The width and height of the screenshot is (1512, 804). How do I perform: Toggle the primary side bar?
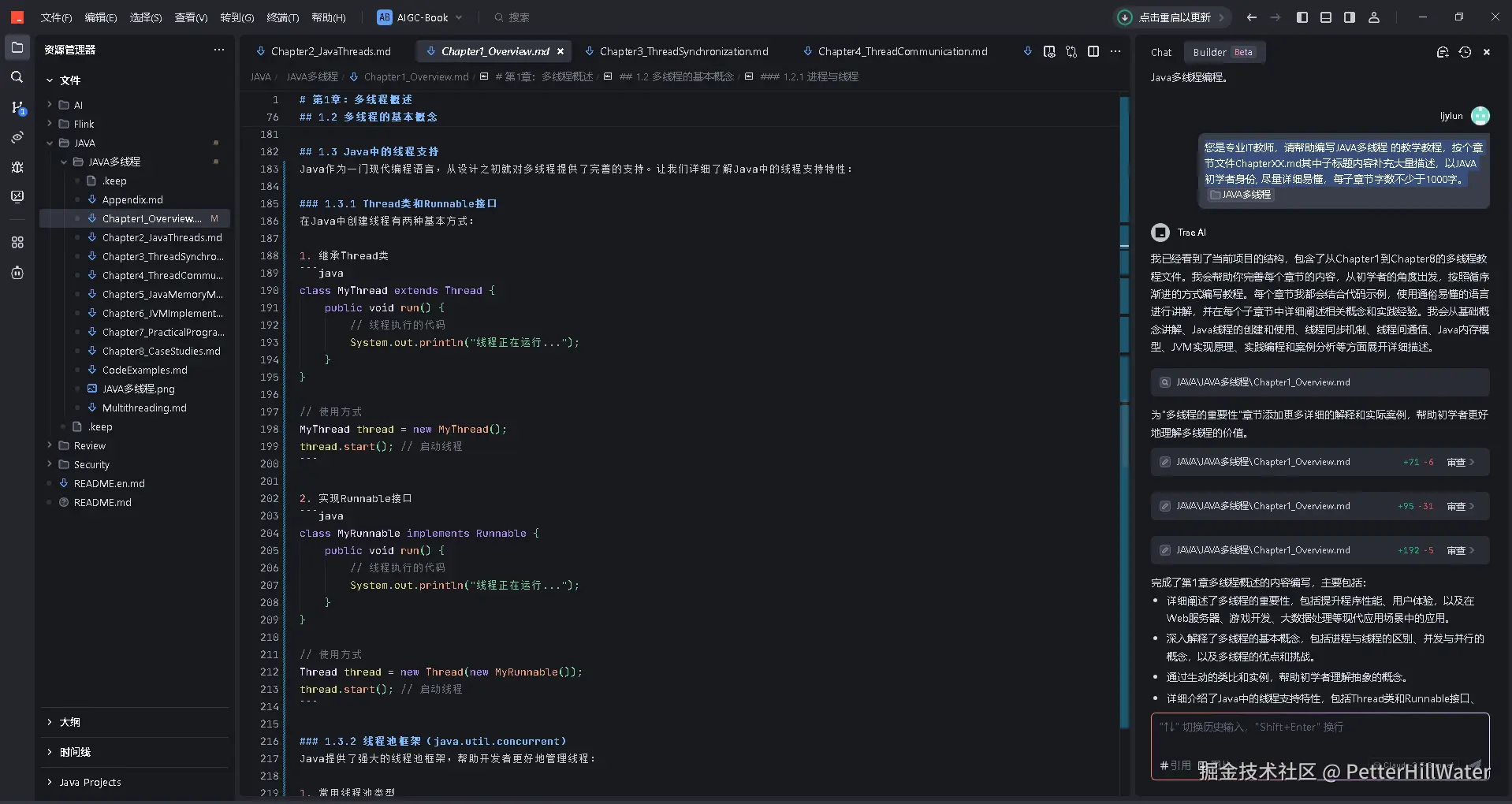click(x=1302, y=17)
